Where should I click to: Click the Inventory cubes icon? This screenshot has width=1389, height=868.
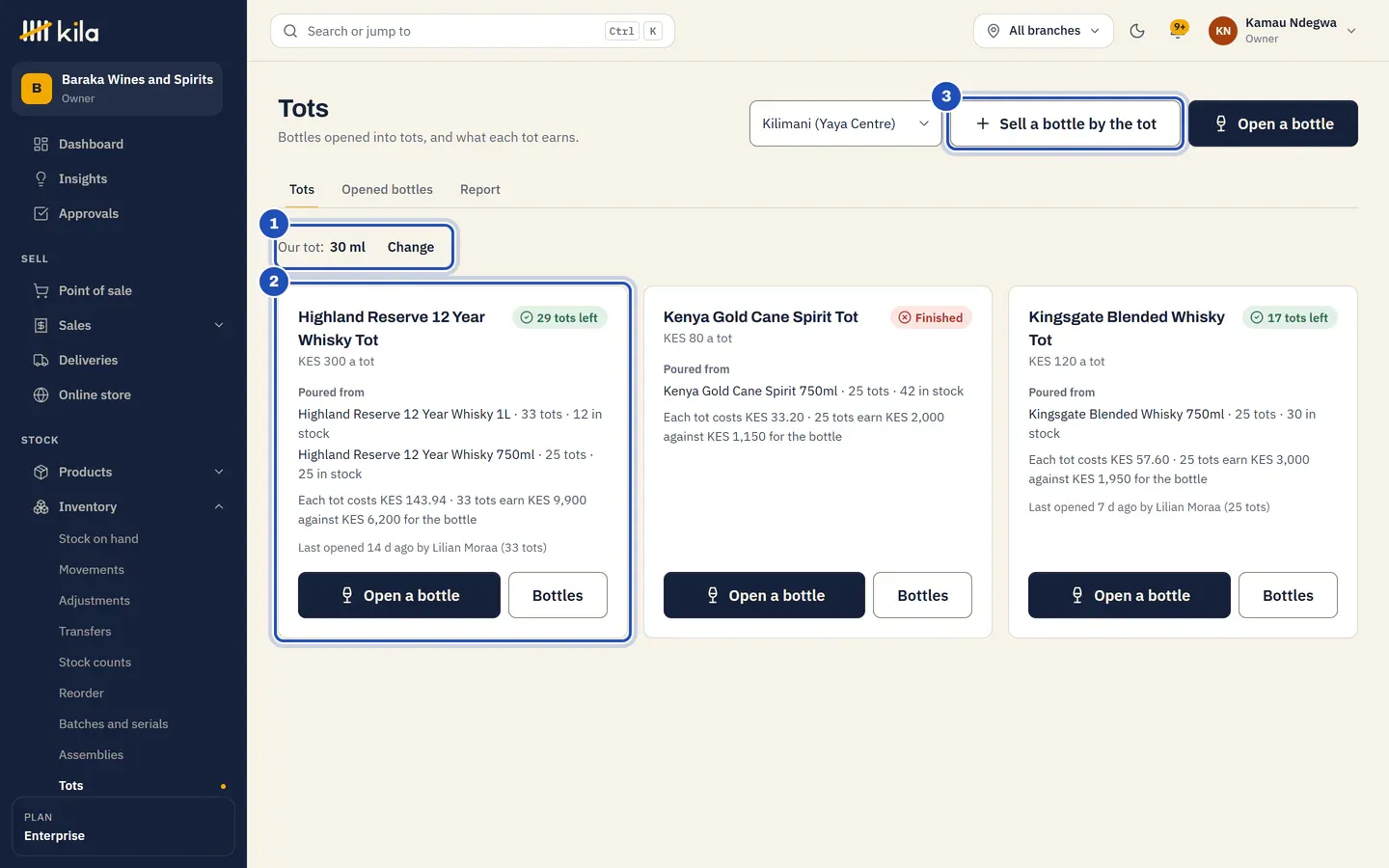pos(41,506)
